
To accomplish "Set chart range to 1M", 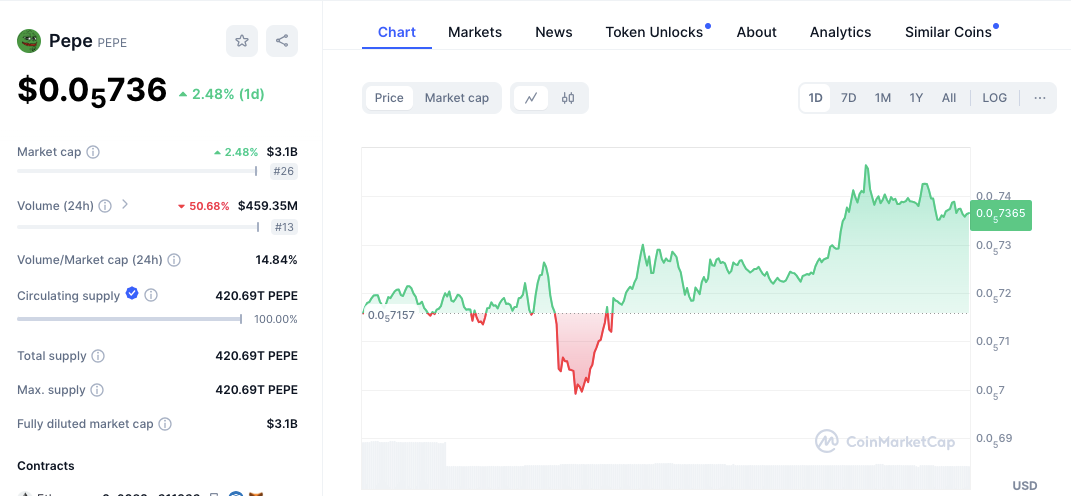I will [882, 98].
